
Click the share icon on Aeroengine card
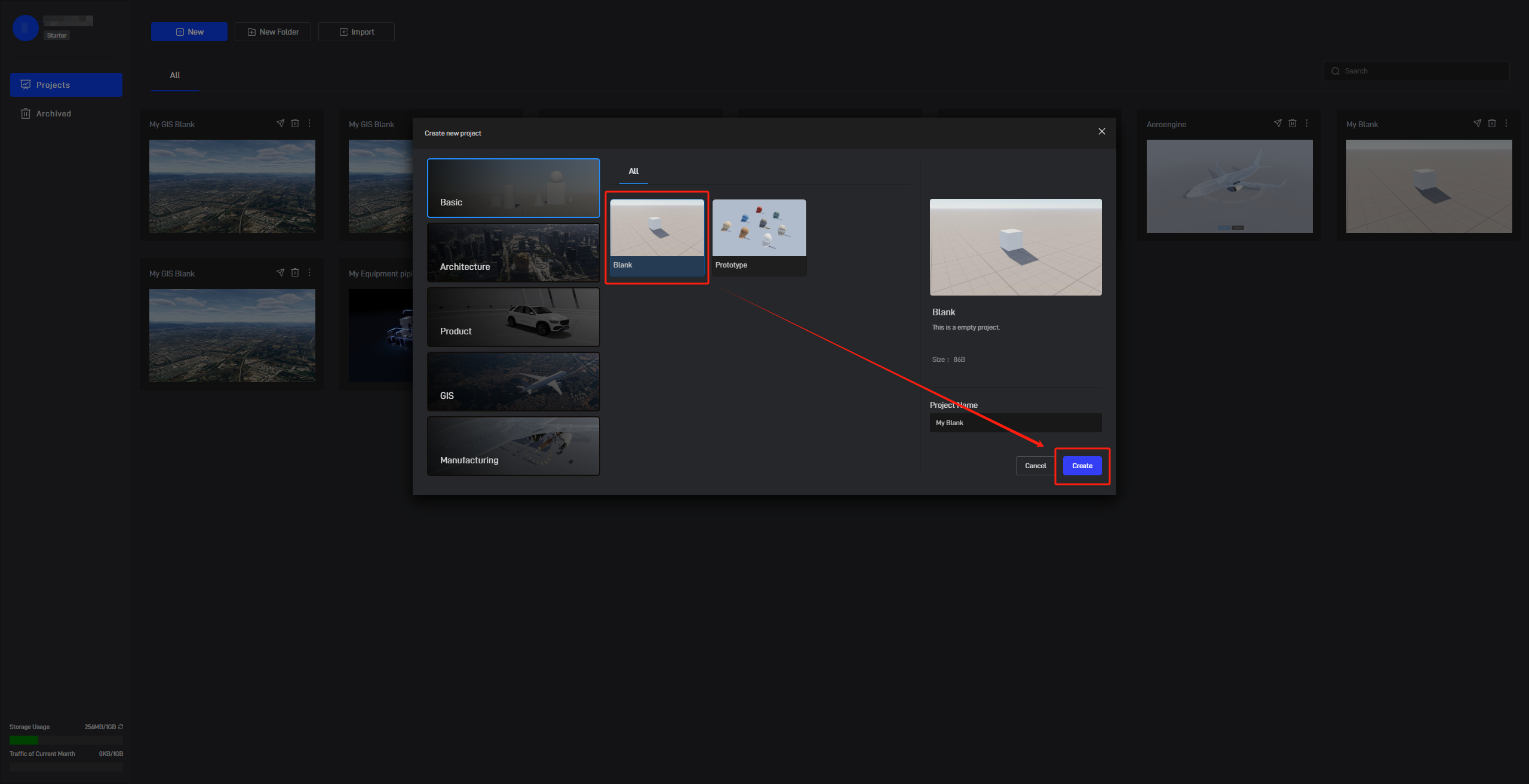click(1278, 123)
